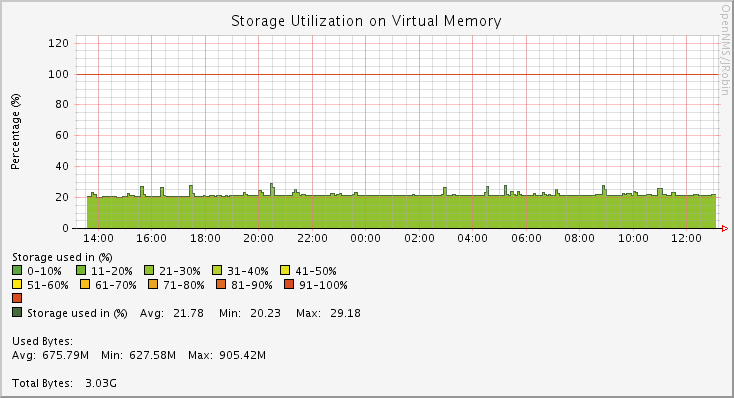Click the 11-20% legend color swatch
Image resolution: width=734 pixels, height=398 pixels.
click(x=81, y=271)
